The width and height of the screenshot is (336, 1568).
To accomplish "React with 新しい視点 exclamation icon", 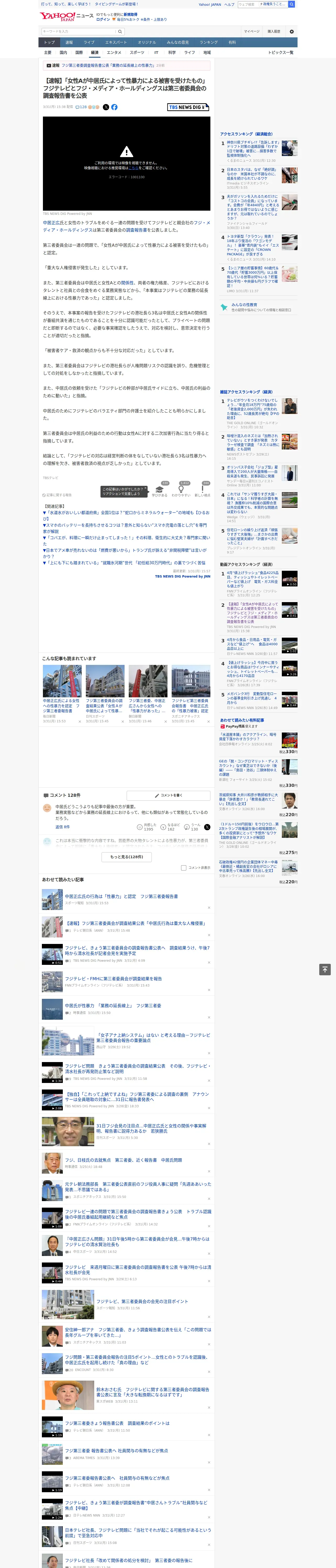I will [203, 489].
